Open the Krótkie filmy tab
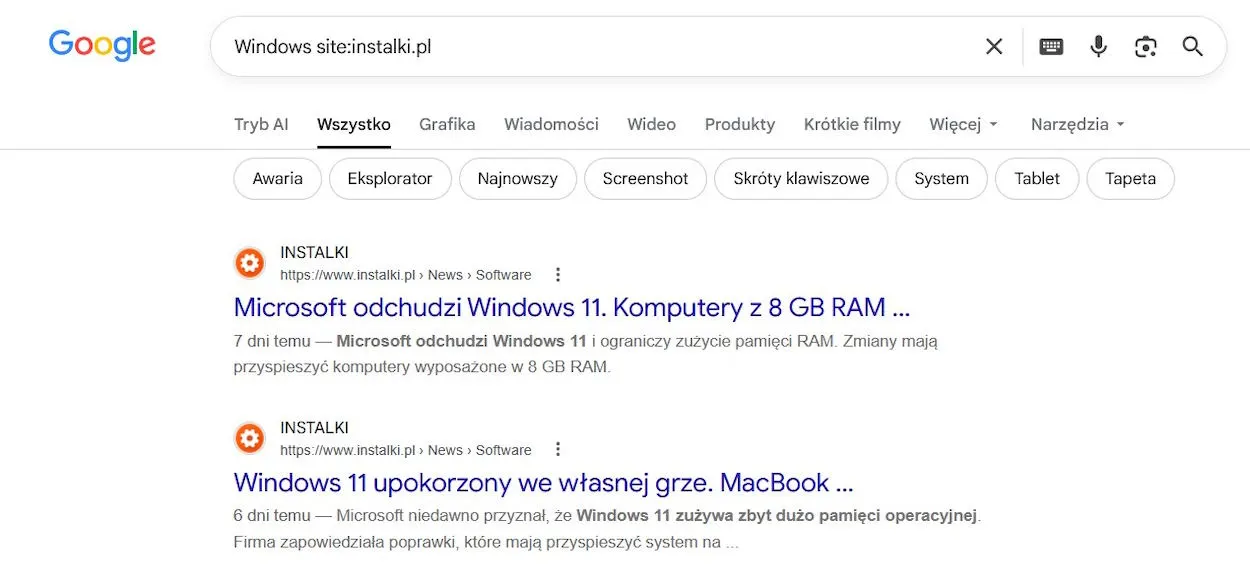Viewport: 1250px width, 587px height. (852, 124)
